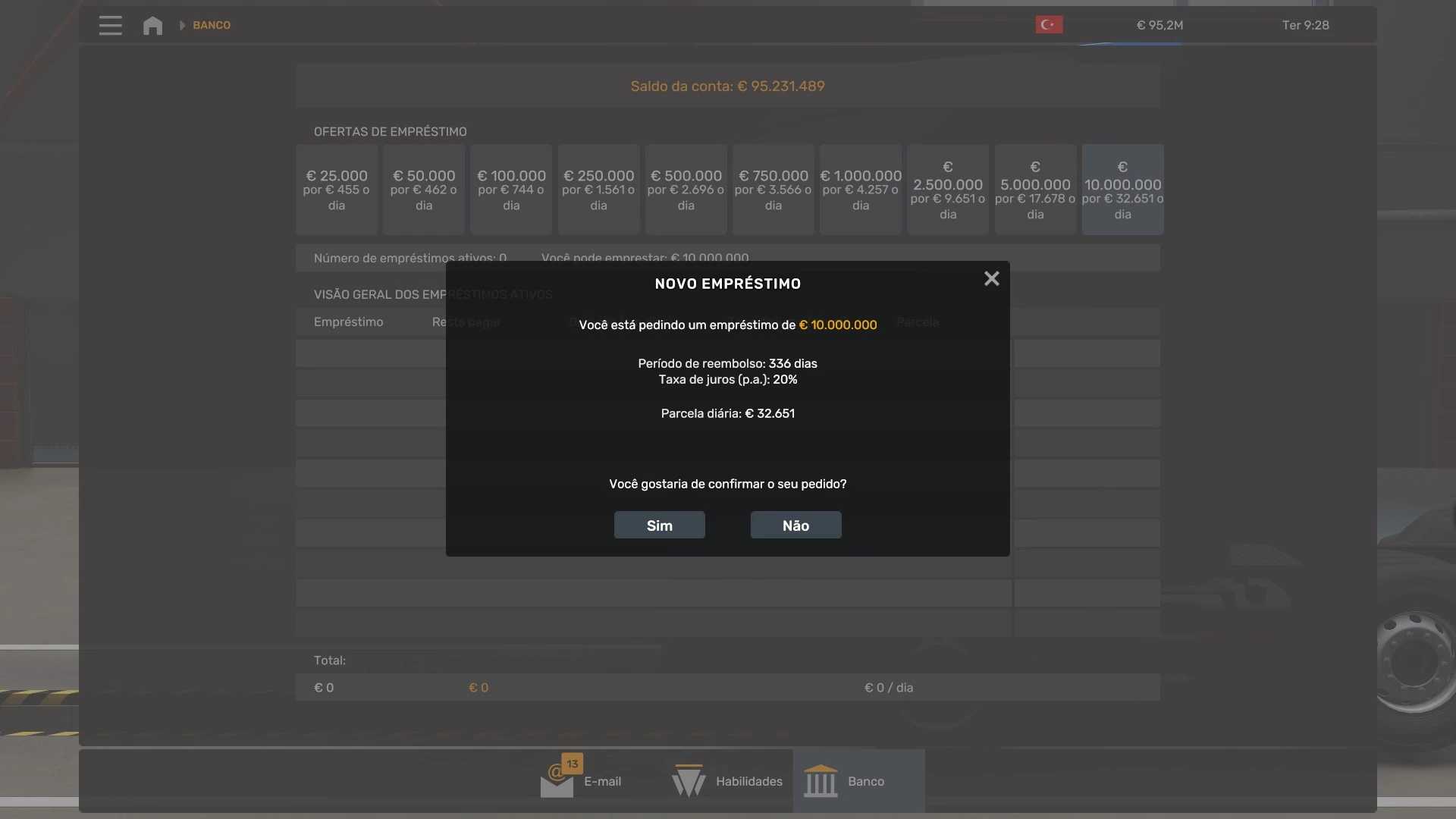Choose the € 50.000 loan offer
This screenshot has height=819, width=1456.
pyautogui.click(x=424, y=190)
